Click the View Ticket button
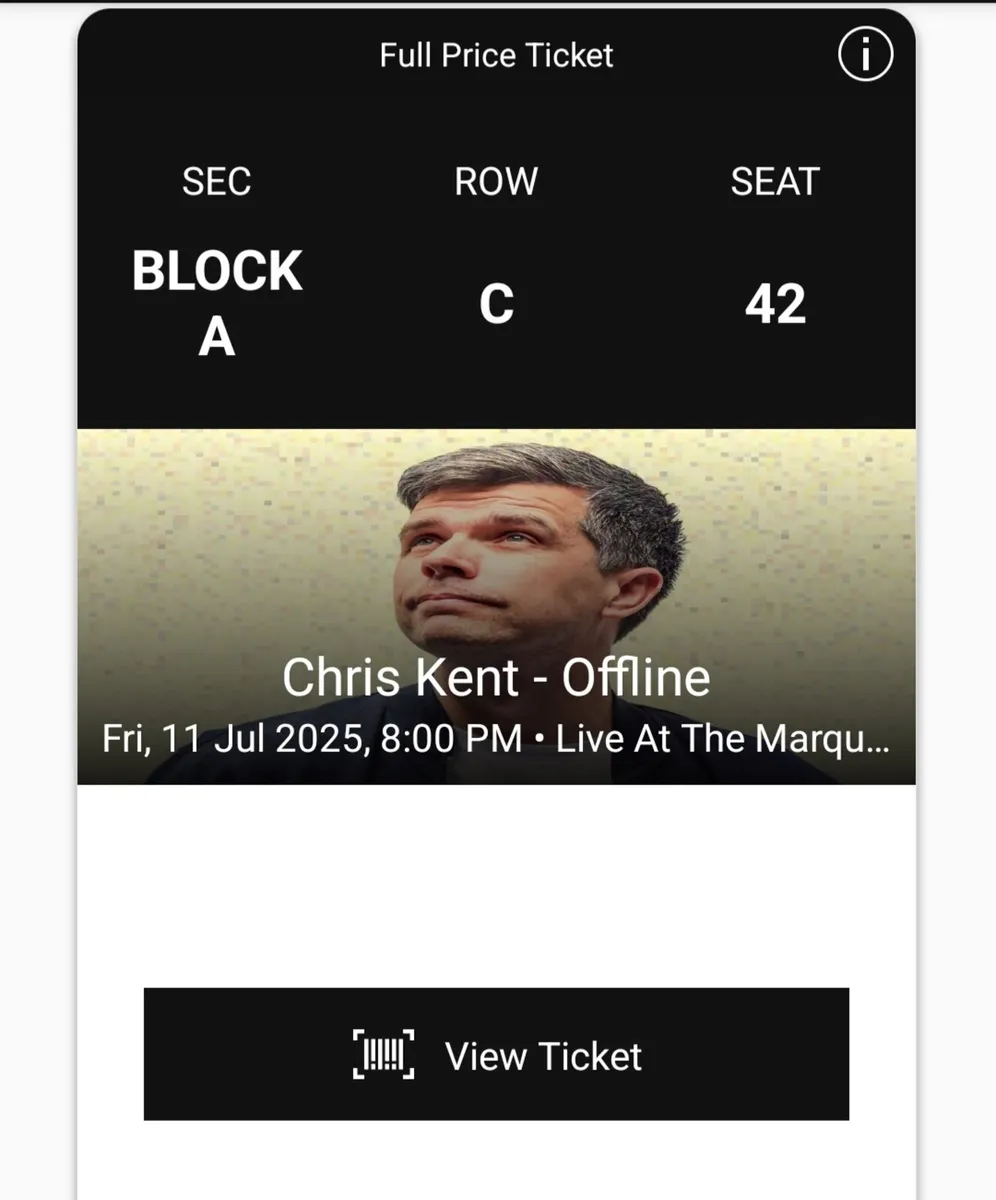Viewport: 996px width, 1200px height. point(496,1054)
